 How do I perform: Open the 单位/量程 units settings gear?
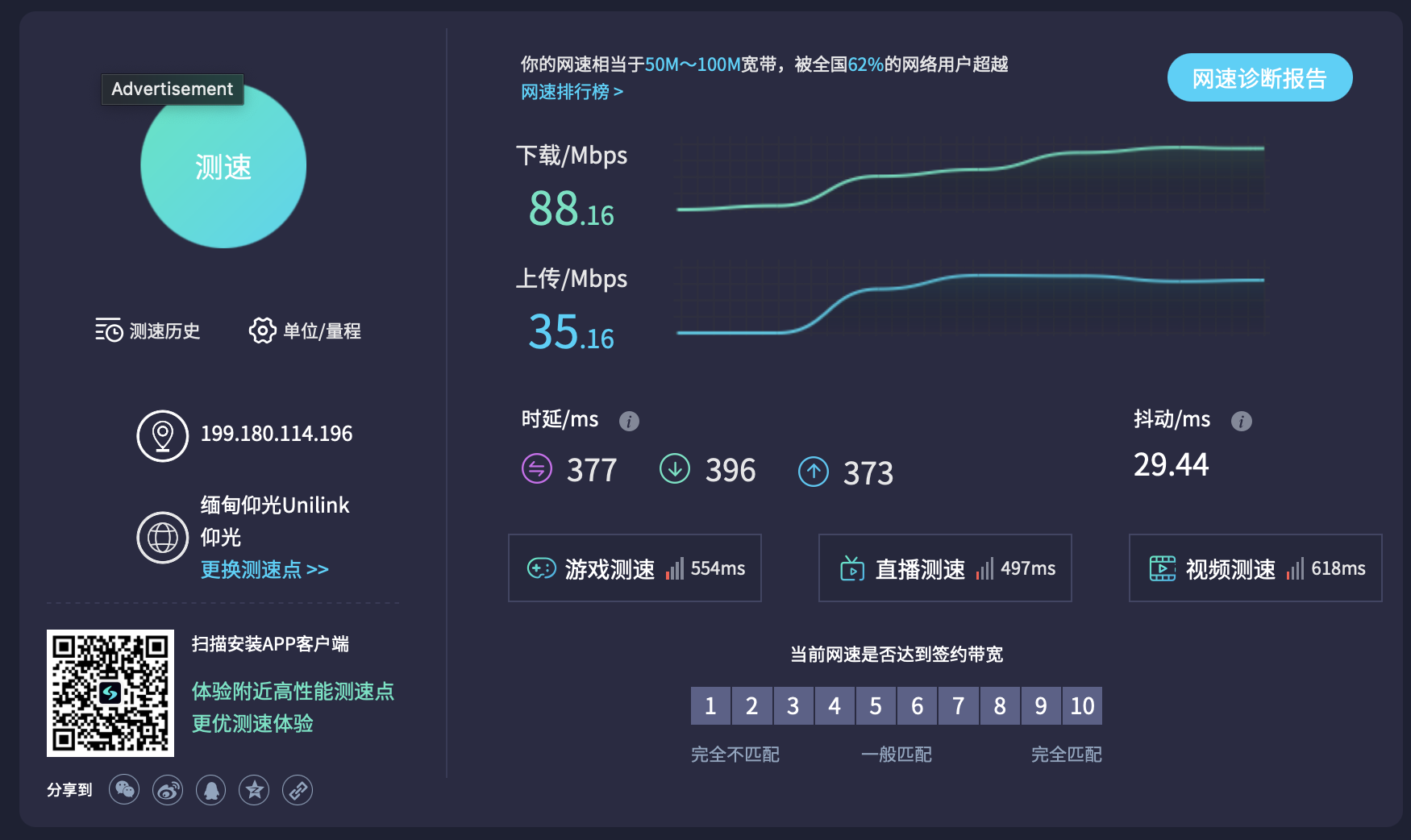261,331
